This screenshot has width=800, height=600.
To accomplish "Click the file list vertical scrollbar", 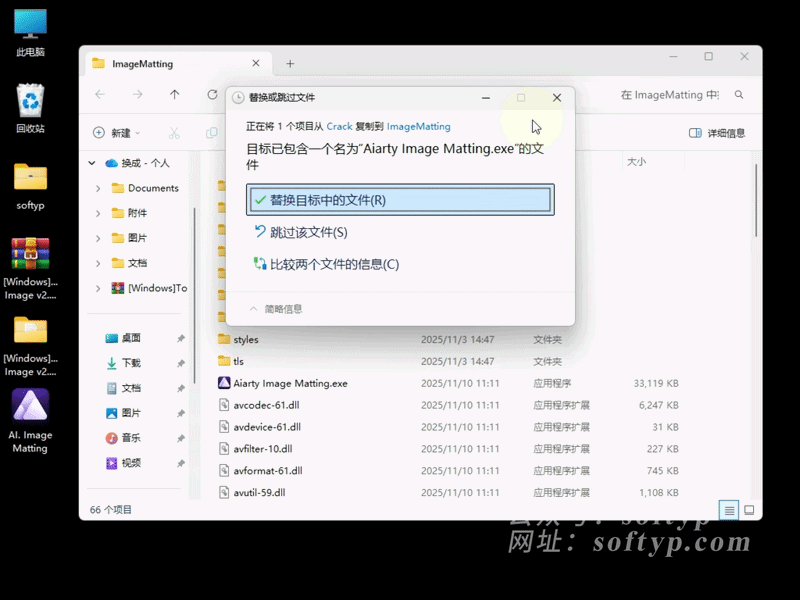I will (756, 200).
